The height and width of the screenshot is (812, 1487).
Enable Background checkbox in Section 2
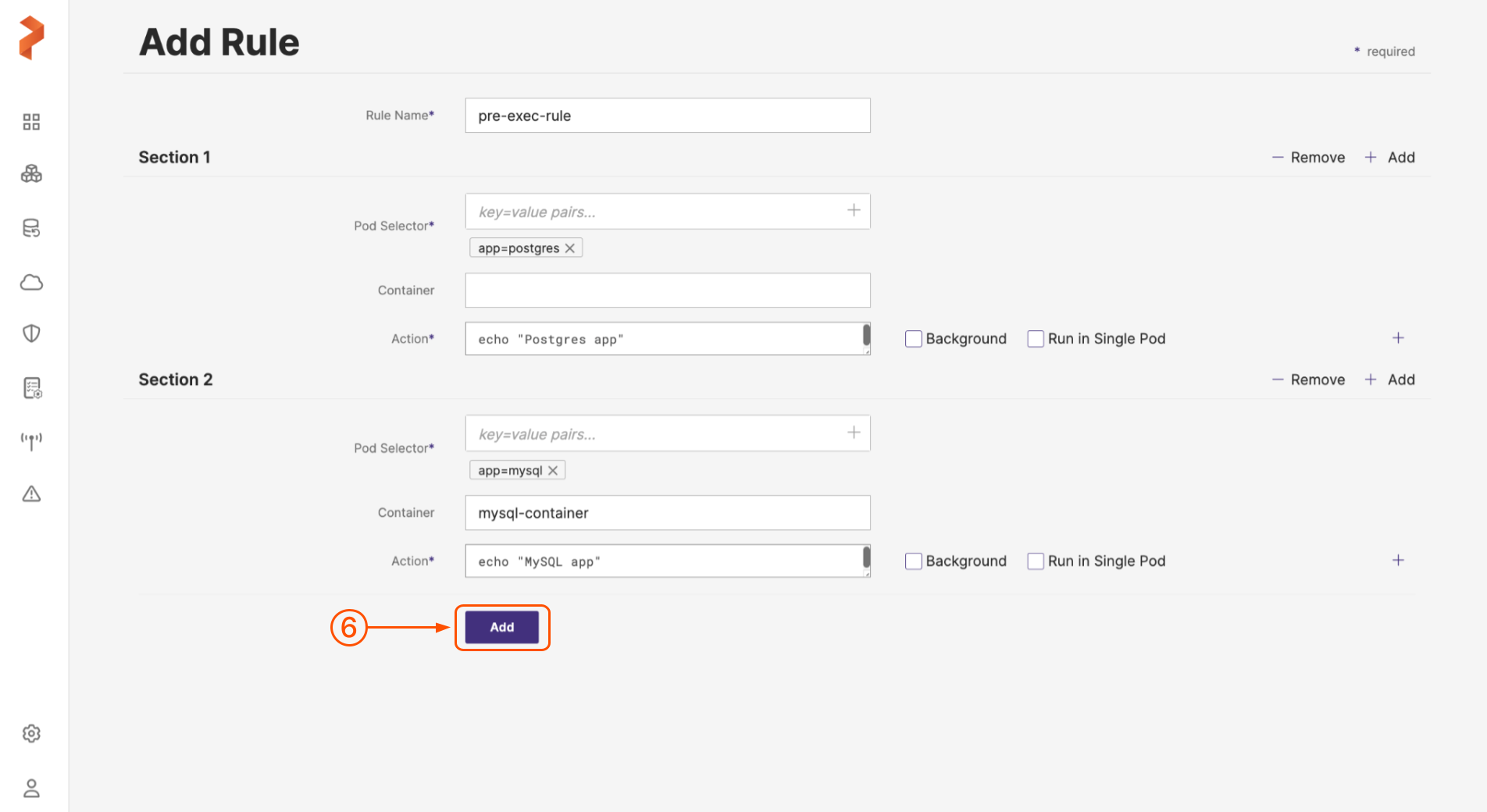click(913, 561)
